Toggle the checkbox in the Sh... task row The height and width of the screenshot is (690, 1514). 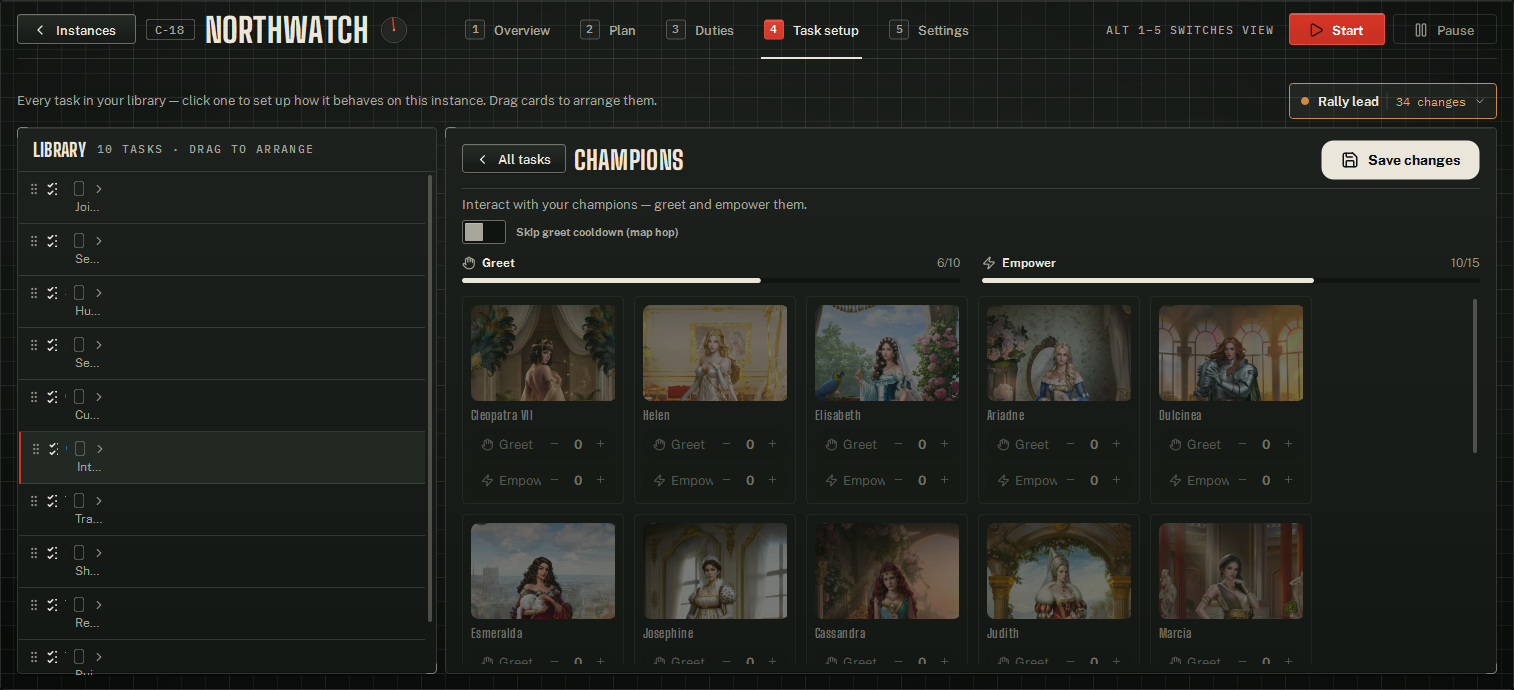click(x=79, y=552)
